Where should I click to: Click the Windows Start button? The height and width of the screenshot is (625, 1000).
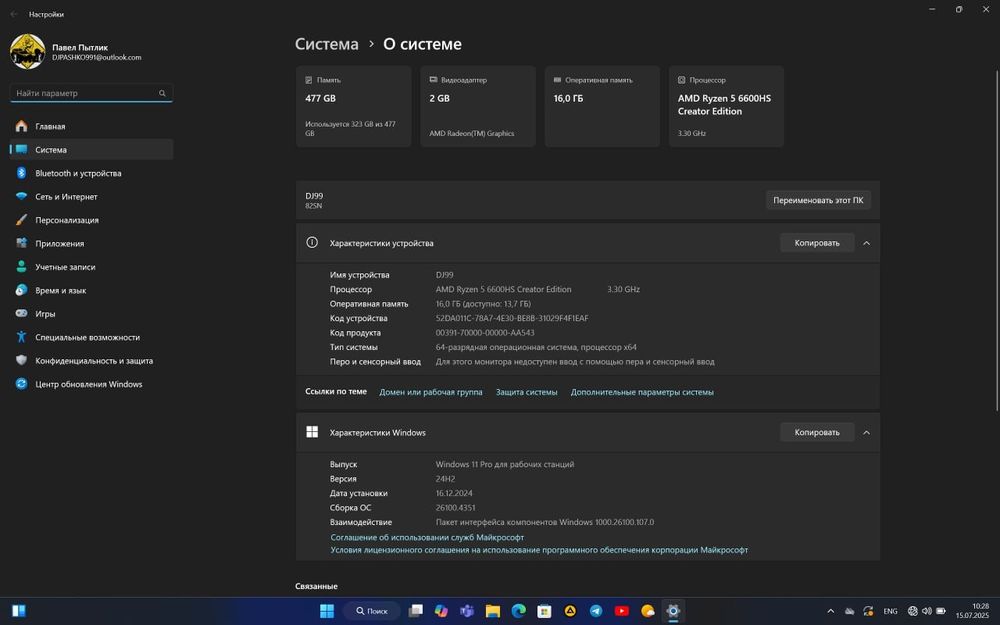click(327, 611)
